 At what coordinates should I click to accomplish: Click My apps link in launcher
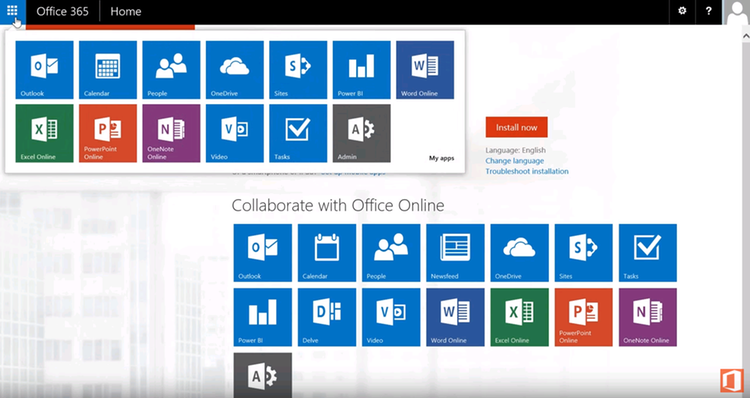(441, 158)
